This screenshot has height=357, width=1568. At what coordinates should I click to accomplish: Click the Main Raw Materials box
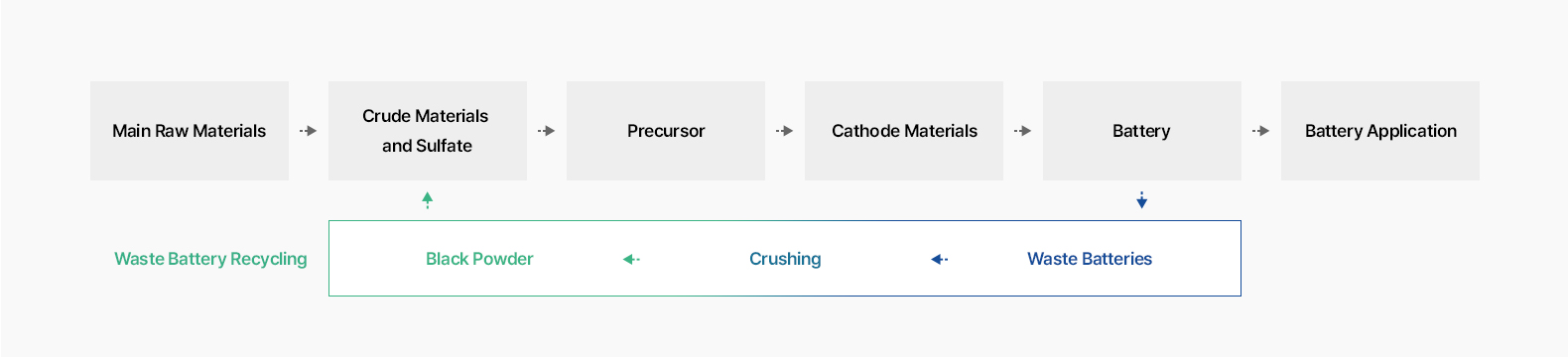pyautogui.click(x=190, y=131)
